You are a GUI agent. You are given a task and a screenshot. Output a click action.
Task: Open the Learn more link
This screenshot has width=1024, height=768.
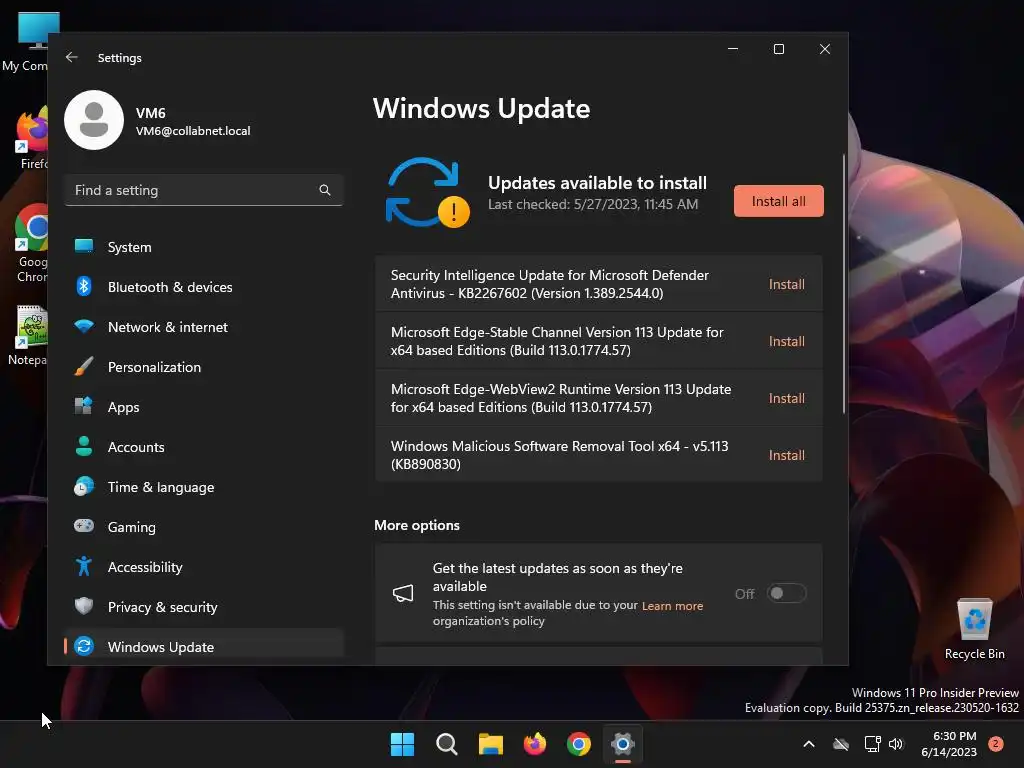672,605
